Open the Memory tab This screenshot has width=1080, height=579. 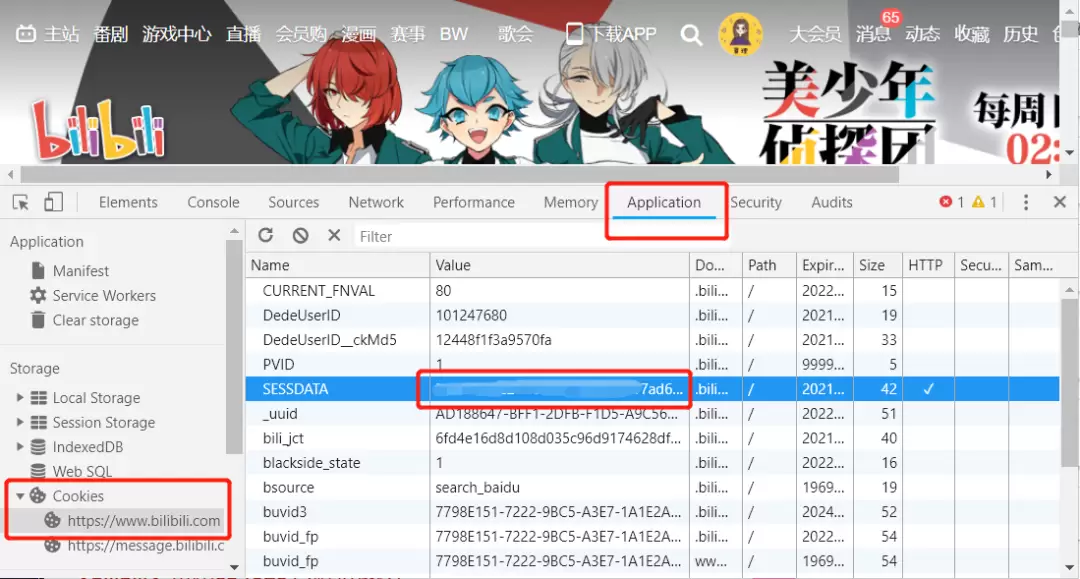tap(571, 202)
